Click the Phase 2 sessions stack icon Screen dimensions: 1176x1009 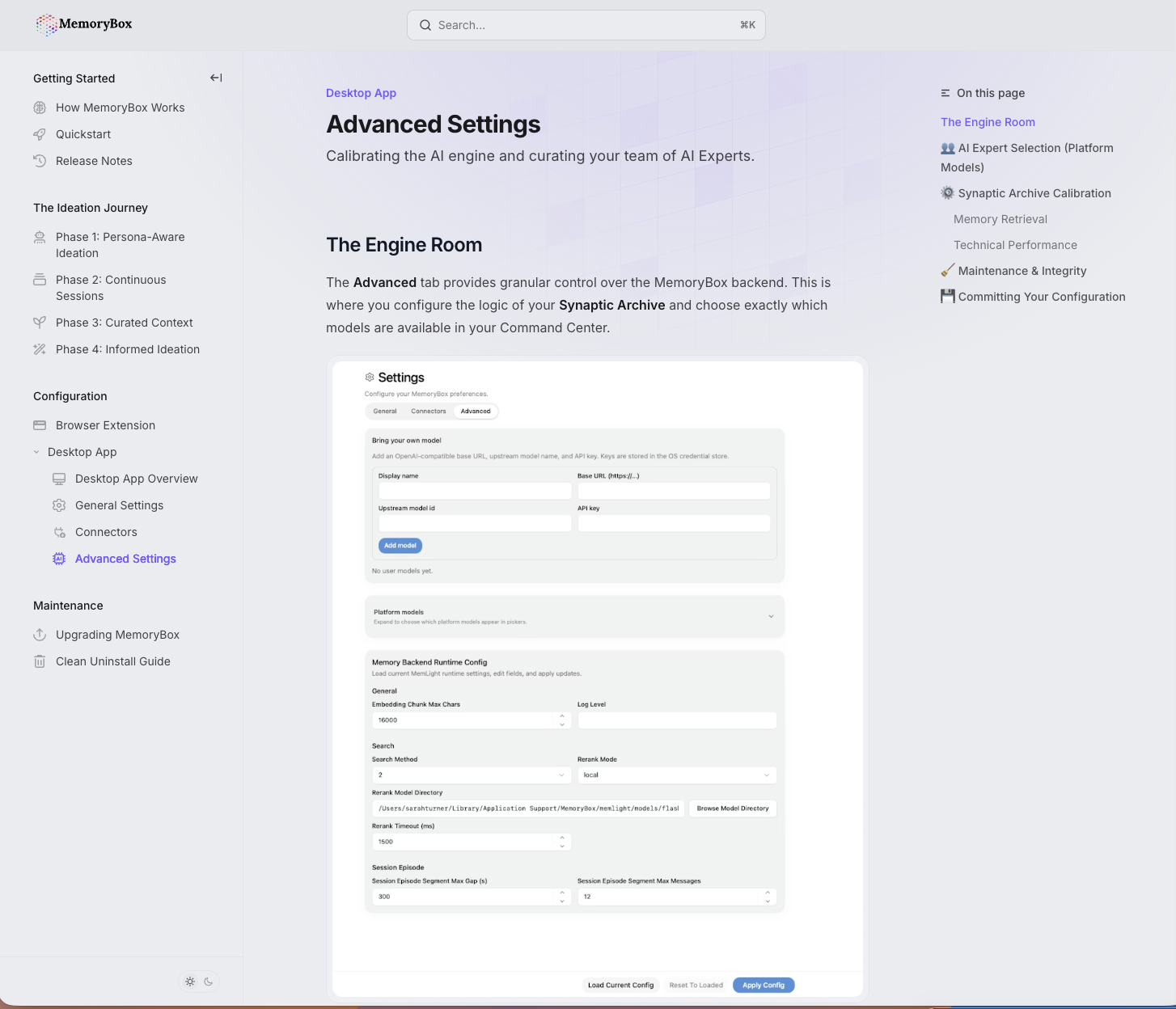click(40, 280)
